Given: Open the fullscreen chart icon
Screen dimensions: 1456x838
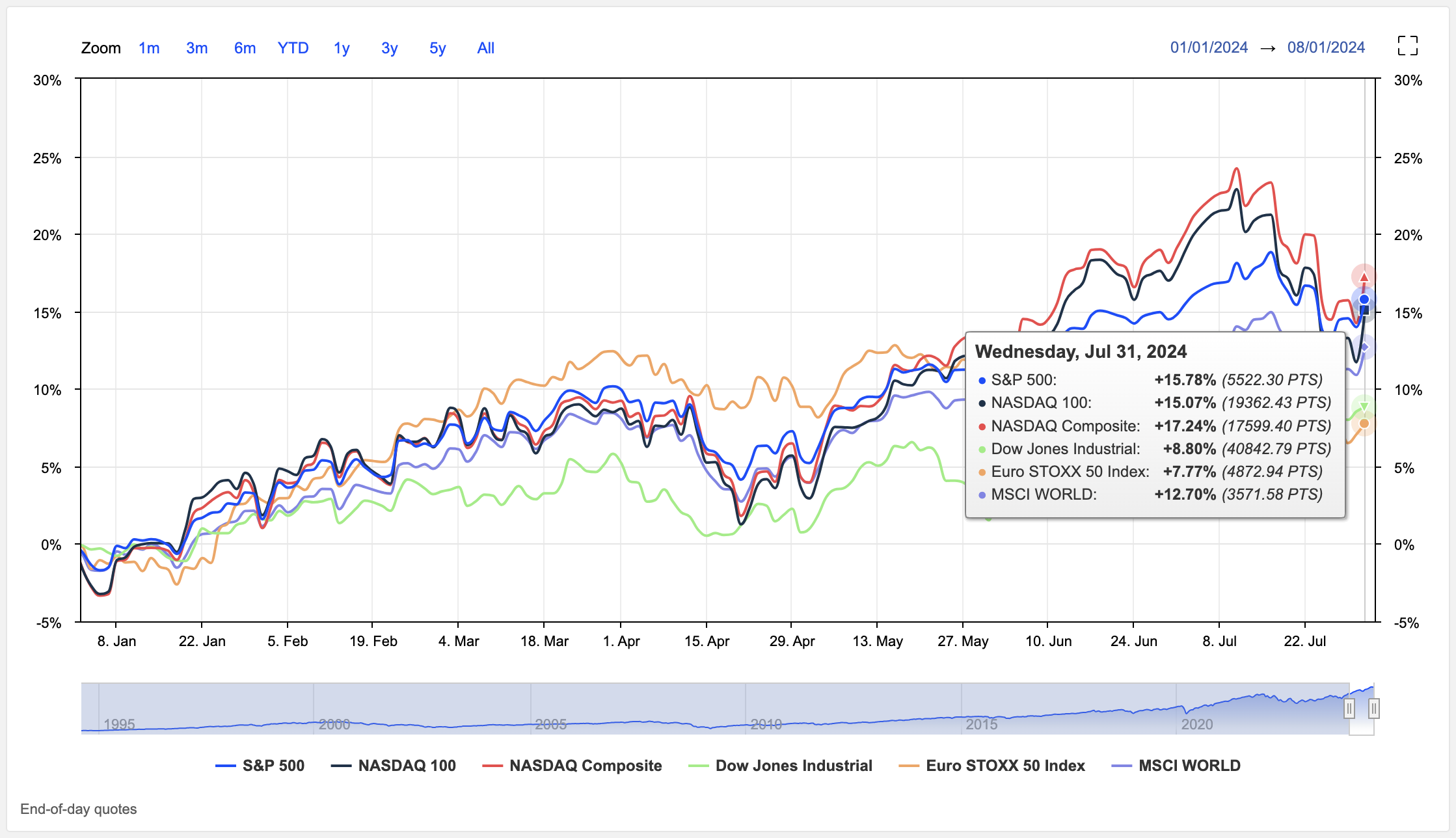Looking at the screenshot, I should (x=1408, y=46).
